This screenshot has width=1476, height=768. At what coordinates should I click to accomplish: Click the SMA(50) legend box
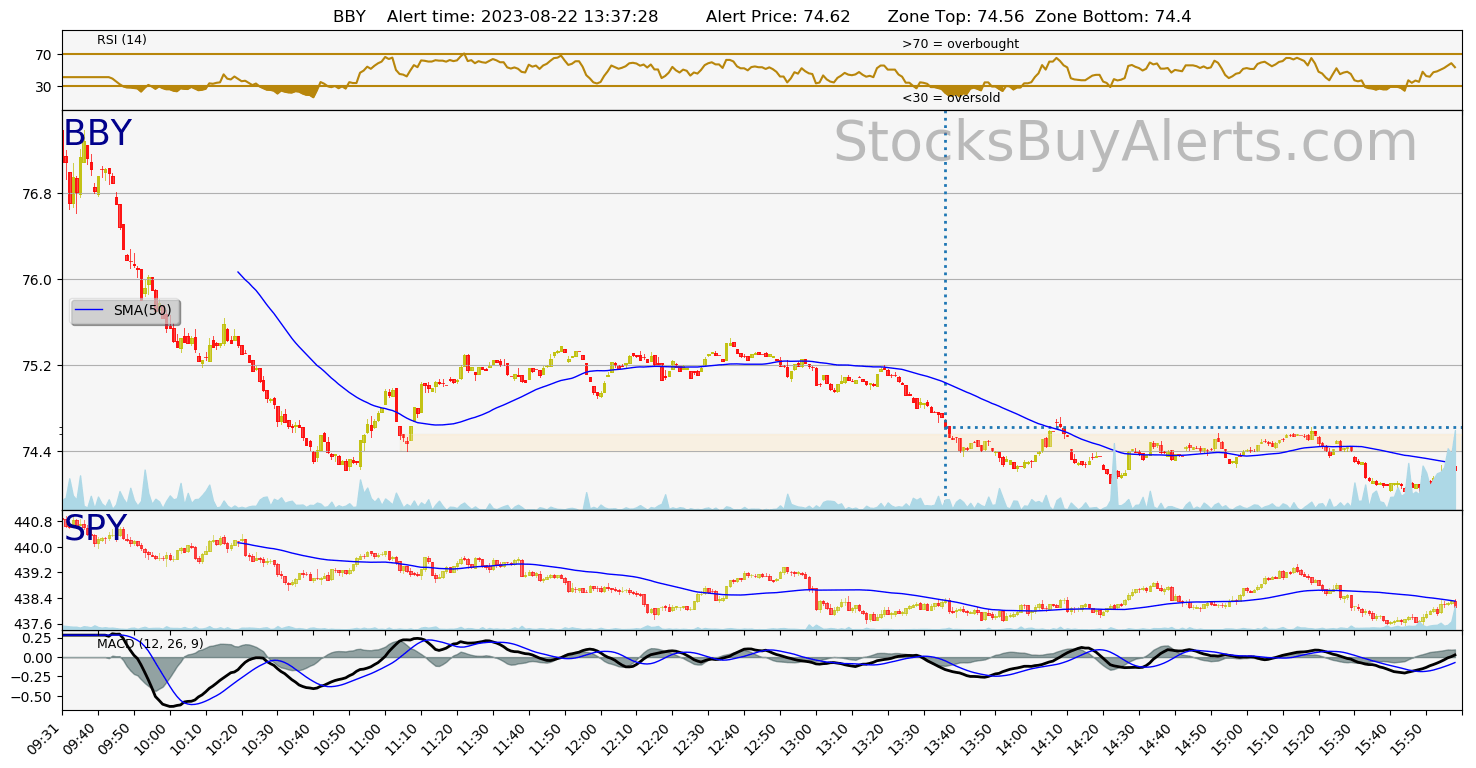pos(125,311)
